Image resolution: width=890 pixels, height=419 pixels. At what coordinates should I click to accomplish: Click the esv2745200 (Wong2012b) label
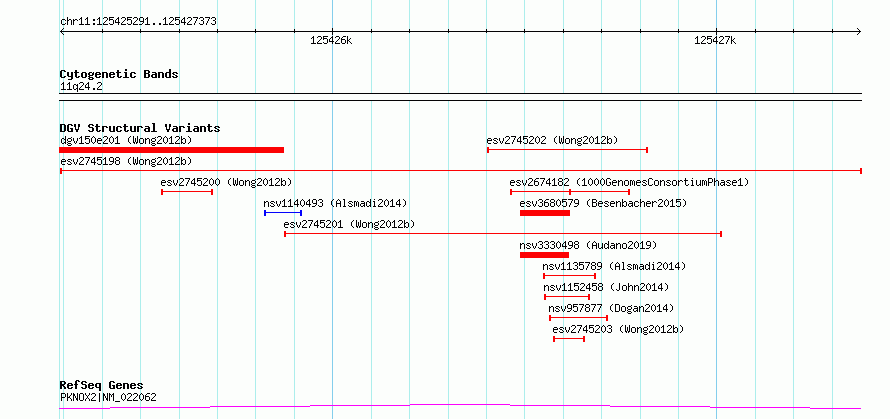coord(226,182)
